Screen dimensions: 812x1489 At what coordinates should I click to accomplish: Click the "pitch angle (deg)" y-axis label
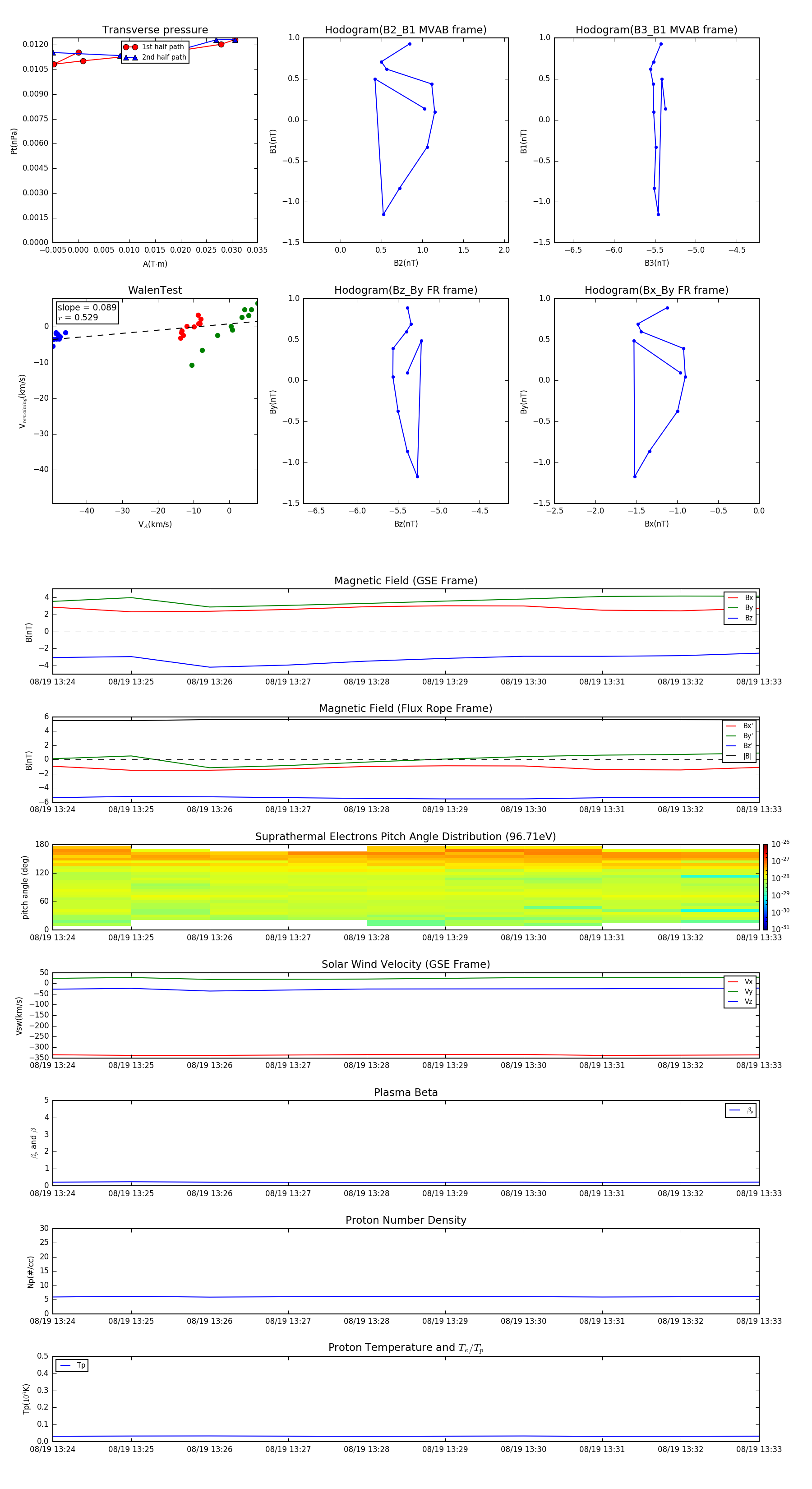click(x=25, y=887)
